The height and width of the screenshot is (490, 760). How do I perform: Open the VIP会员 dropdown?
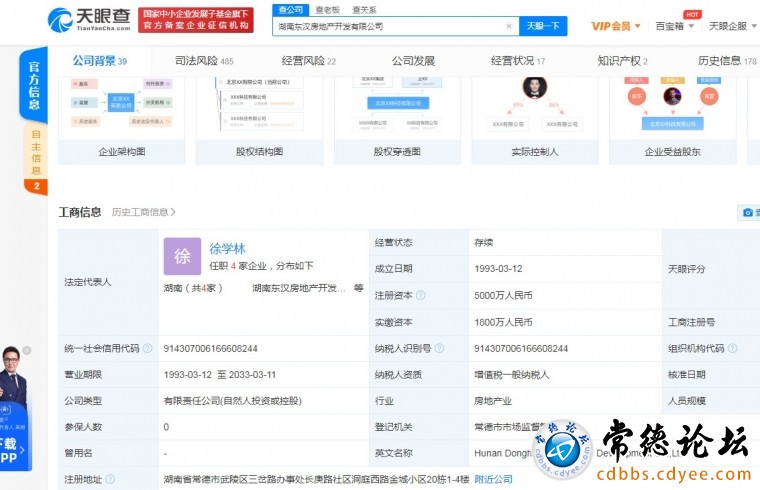tap(616, 26)
